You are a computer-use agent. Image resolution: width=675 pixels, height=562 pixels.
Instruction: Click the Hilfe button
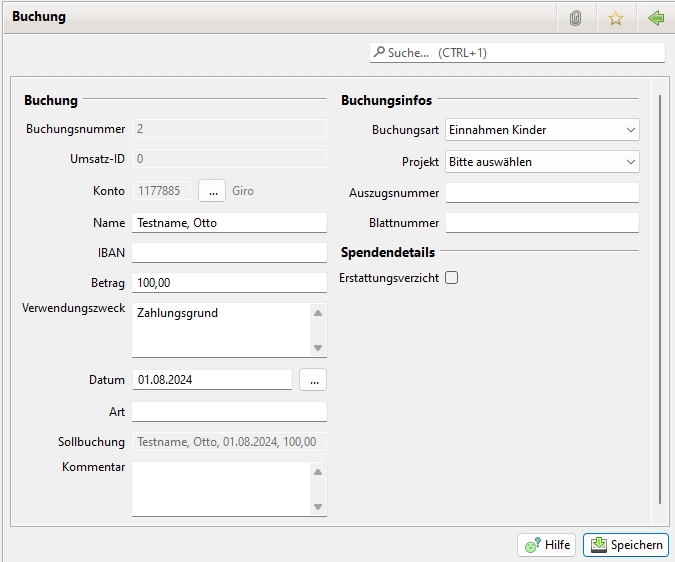(546, 545)
